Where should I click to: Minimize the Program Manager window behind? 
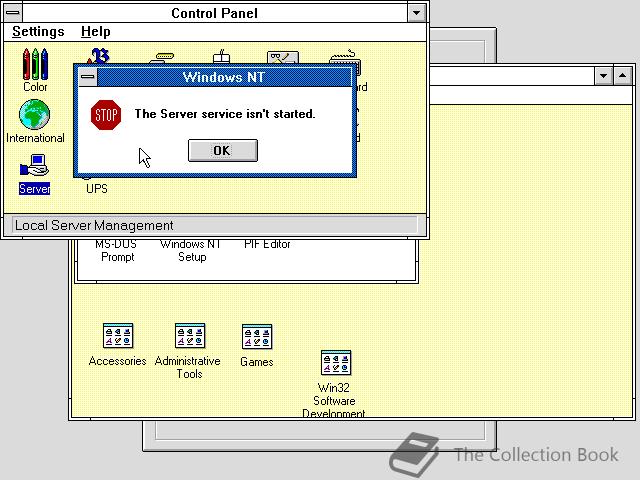click(603, 76)
